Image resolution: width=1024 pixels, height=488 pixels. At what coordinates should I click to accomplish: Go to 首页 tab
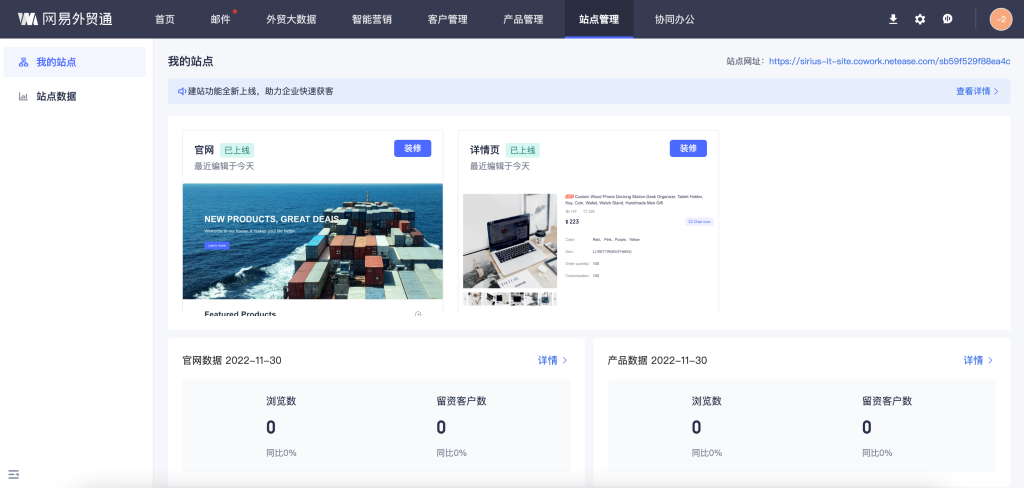click(165, 19)
